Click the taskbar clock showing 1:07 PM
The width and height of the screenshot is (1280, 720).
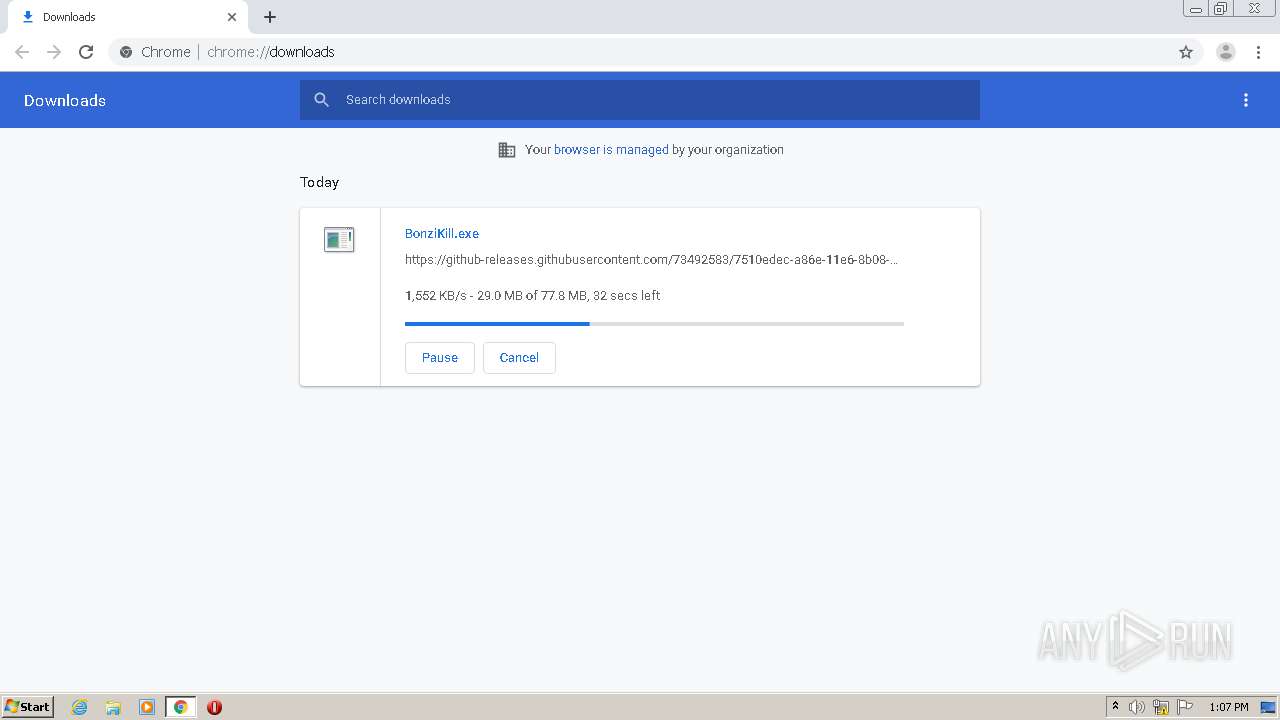tap(1229, 707)
